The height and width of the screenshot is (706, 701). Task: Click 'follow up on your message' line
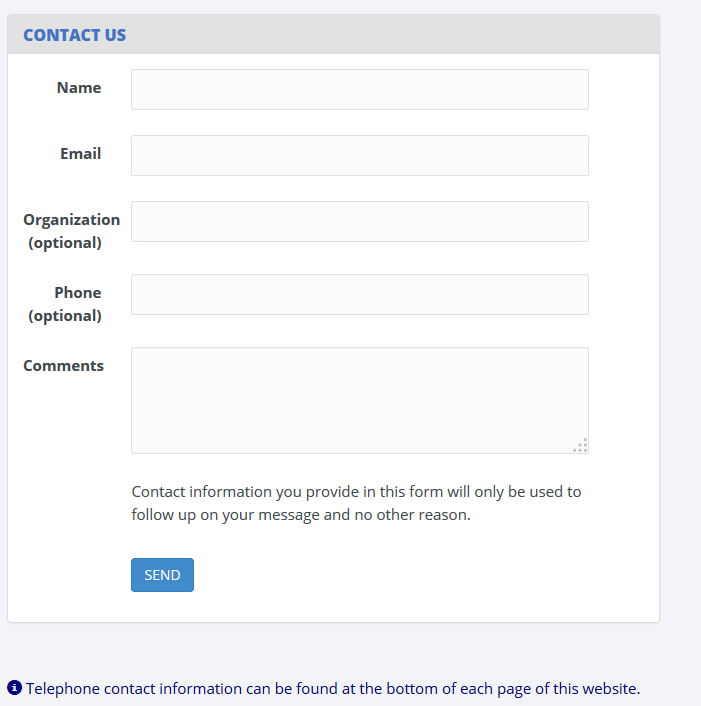[x=301, y=515]
